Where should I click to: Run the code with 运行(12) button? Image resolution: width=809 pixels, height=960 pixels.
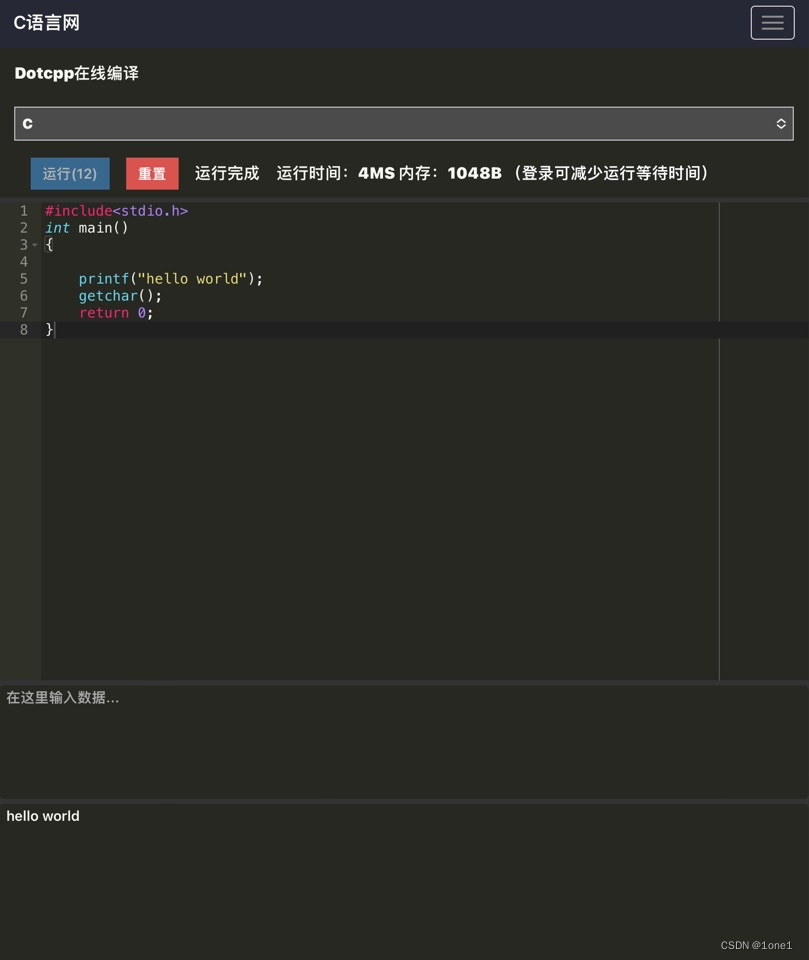[x=70, y=173]
